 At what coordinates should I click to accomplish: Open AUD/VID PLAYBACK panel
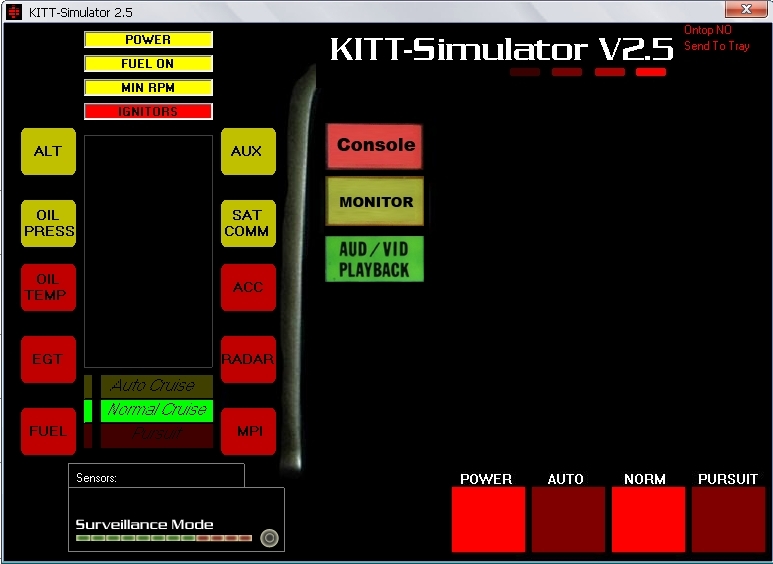(374, 259)
